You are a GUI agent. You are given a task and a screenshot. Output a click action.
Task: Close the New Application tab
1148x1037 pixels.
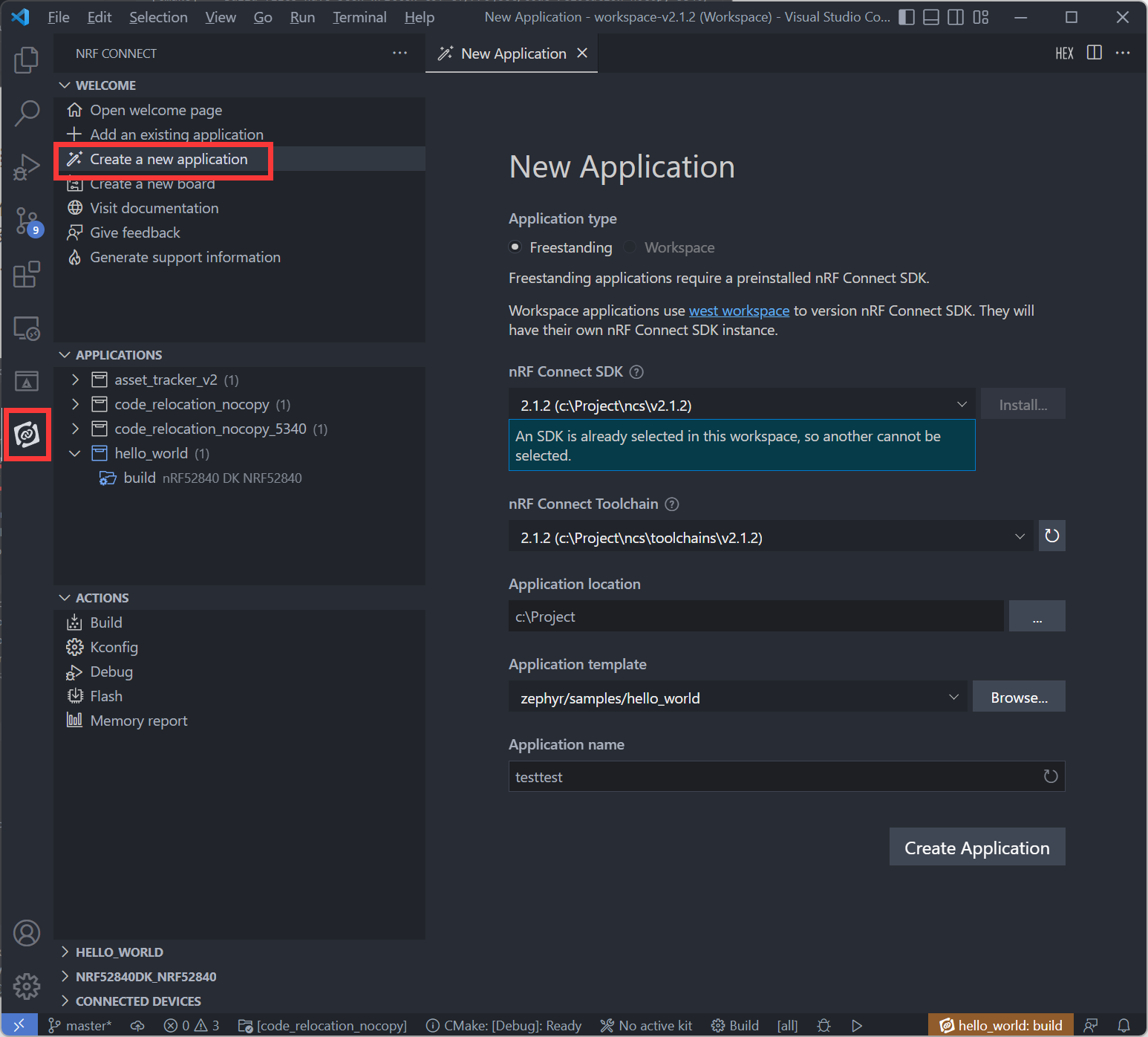pyautogui.click(x=583, y=53)
